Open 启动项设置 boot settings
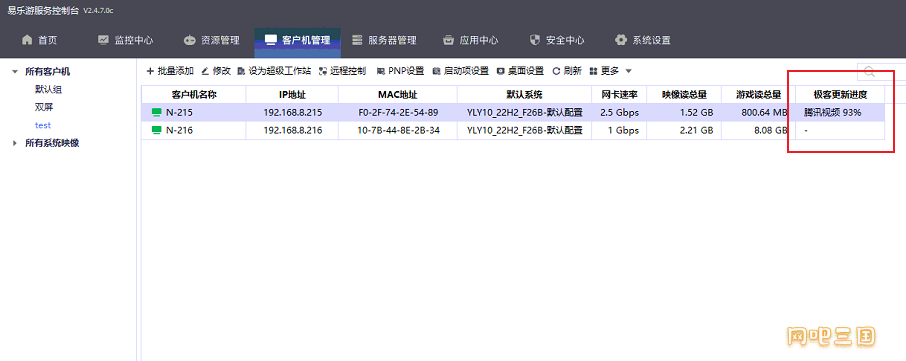This screenshot has width=906, height=361. 460,71
